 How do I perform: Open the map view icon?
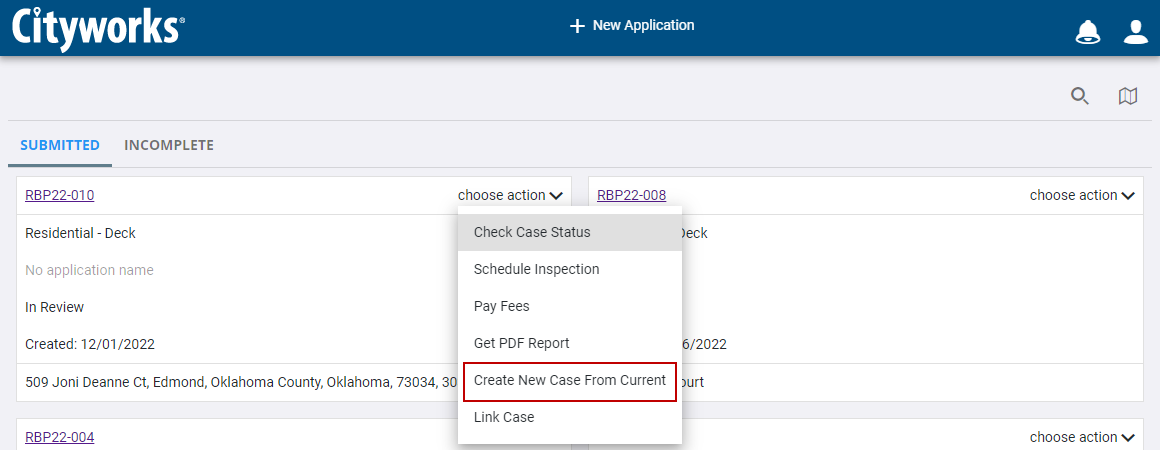[1127, 96]
